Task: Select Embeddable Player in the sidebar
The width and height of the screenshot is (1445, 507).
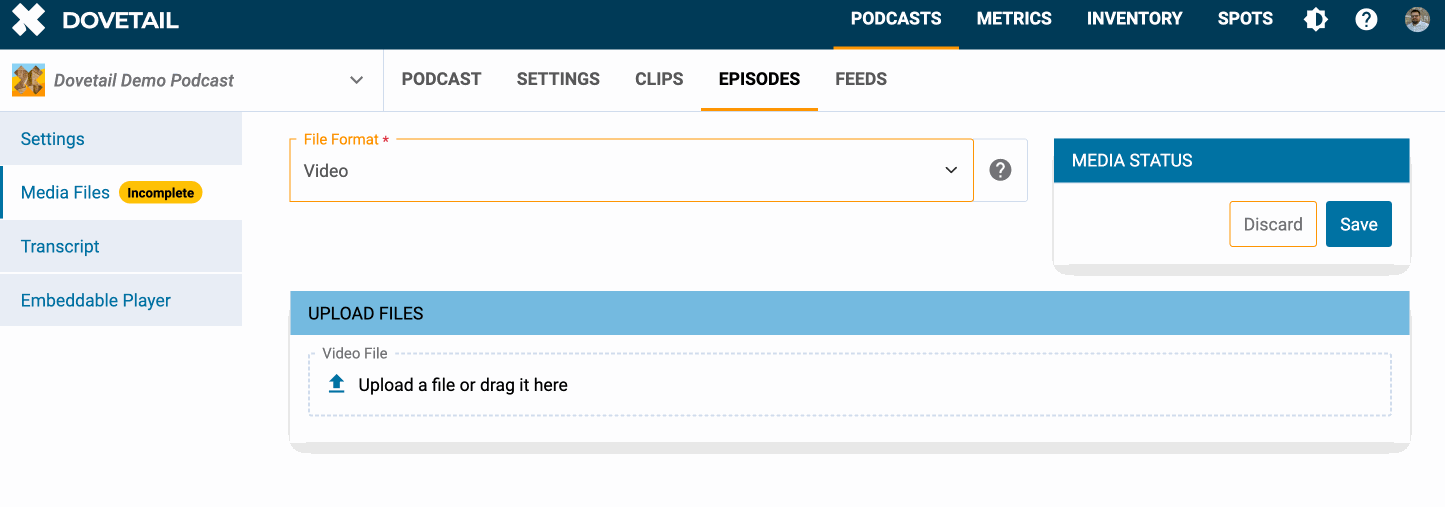Action: pyautogui.click(x=96, y=300)
